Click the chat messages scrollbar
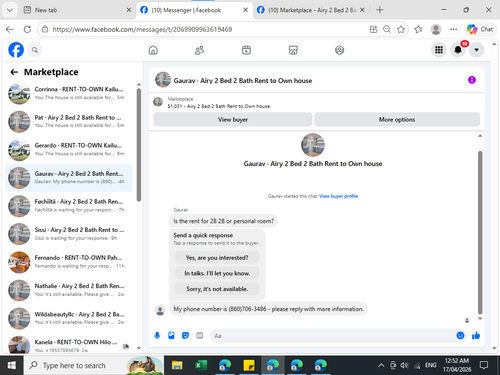 [480, 232]
